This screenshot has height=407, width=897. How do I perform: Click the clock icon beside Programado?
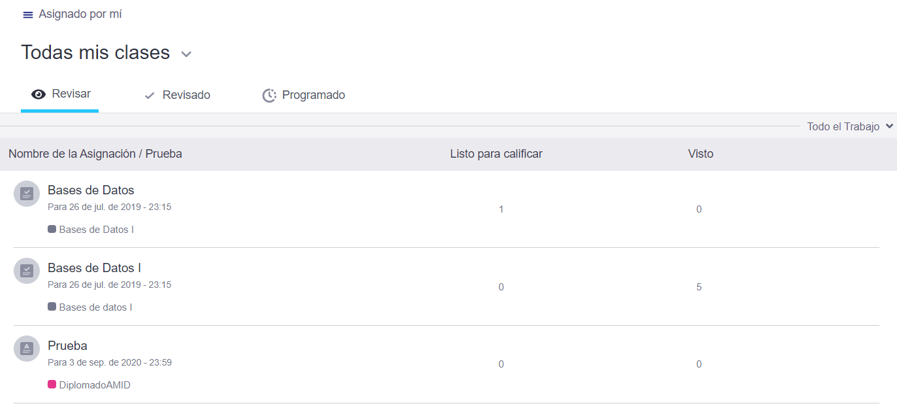(x=269, y=96)
